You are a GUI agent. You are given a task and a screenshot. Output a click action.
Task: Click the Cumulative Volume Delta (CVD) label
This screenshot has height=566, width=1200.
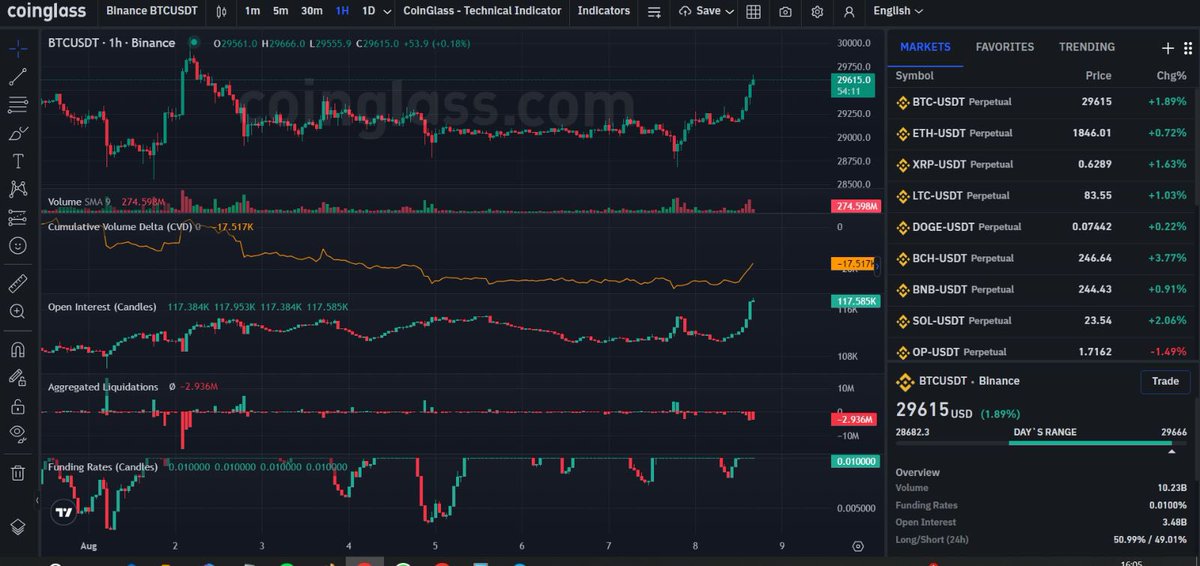tap(119, 227)
